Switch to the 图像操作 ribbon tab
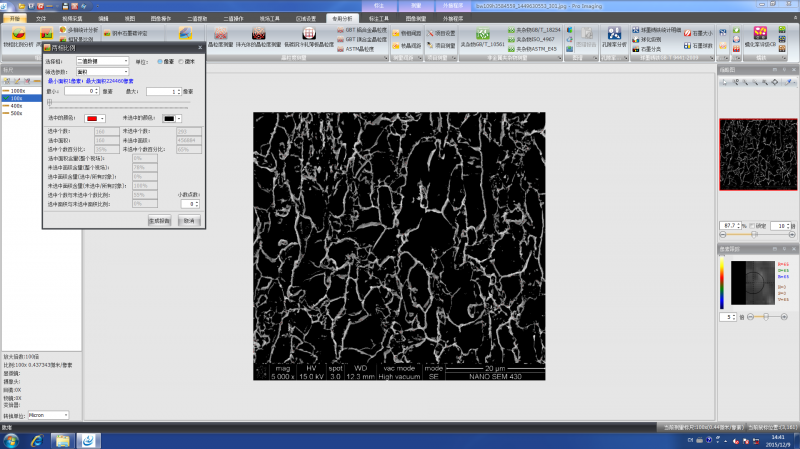The width and height of the screenshot is (800, 449). 159,19
